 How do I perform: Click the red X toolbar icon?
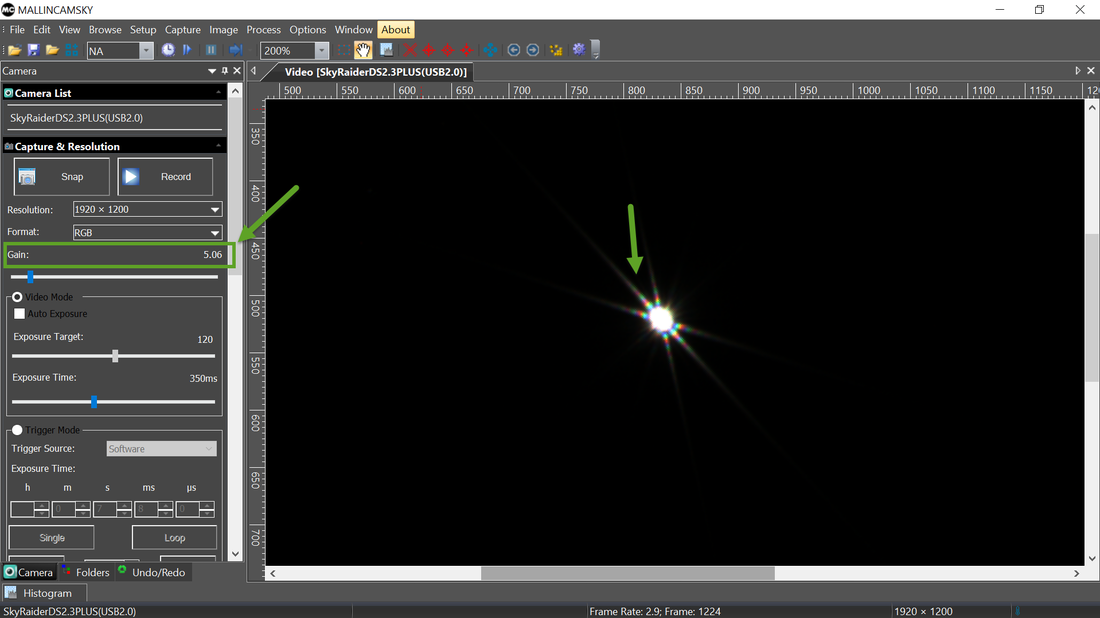point(410,50)
